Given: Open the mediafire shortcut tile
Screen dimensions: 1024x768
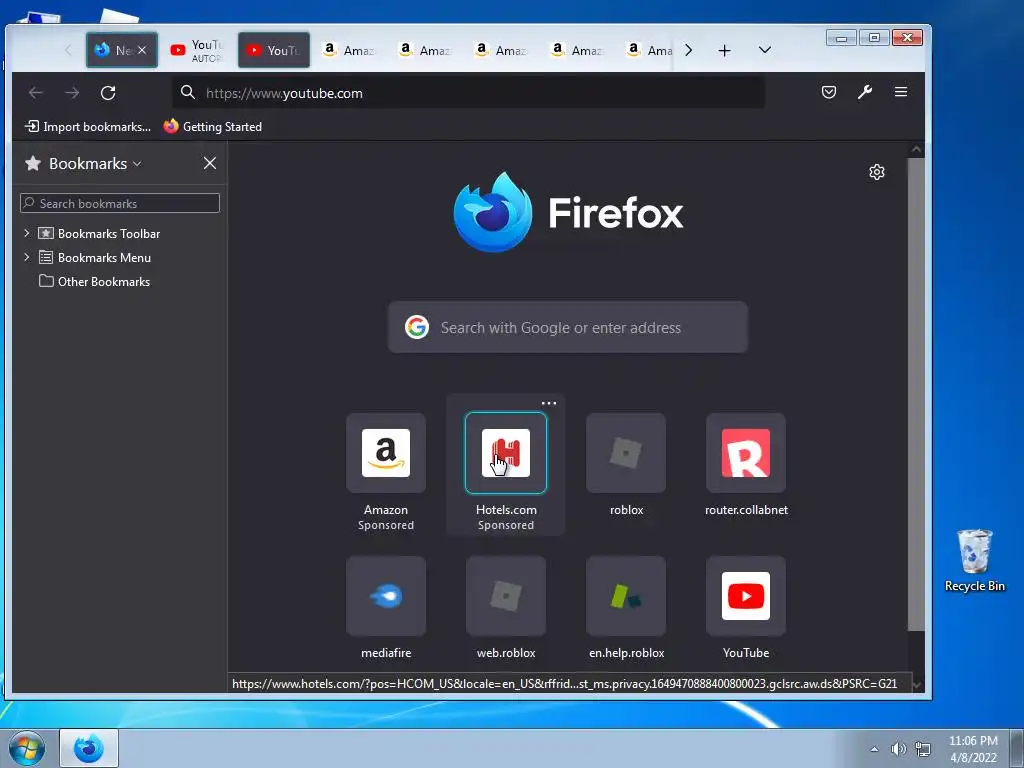Looking at the screenshot, I should tap(386, 596).
